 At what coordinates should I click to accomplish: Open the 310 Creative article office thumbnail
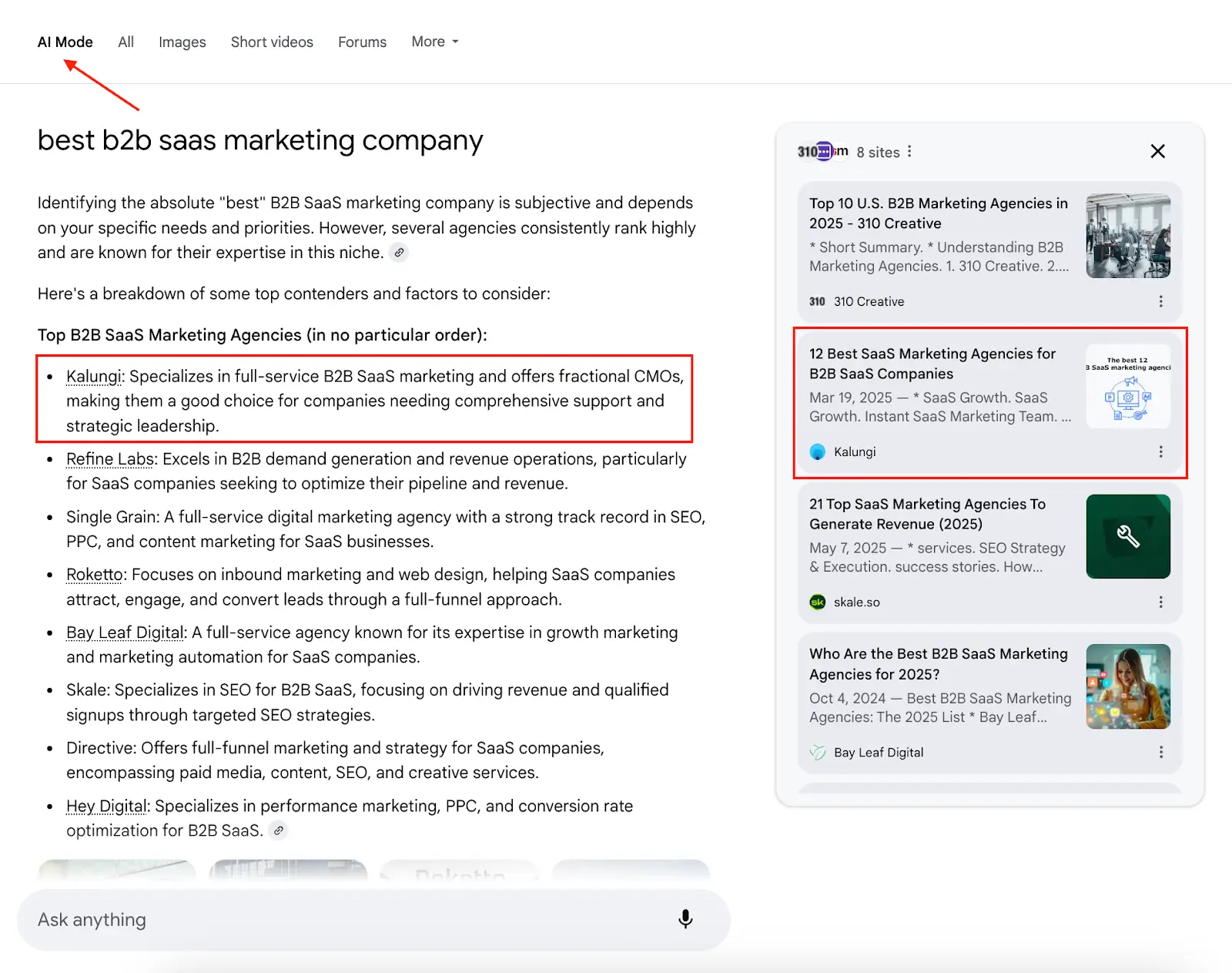click(x=1127, y=236)
